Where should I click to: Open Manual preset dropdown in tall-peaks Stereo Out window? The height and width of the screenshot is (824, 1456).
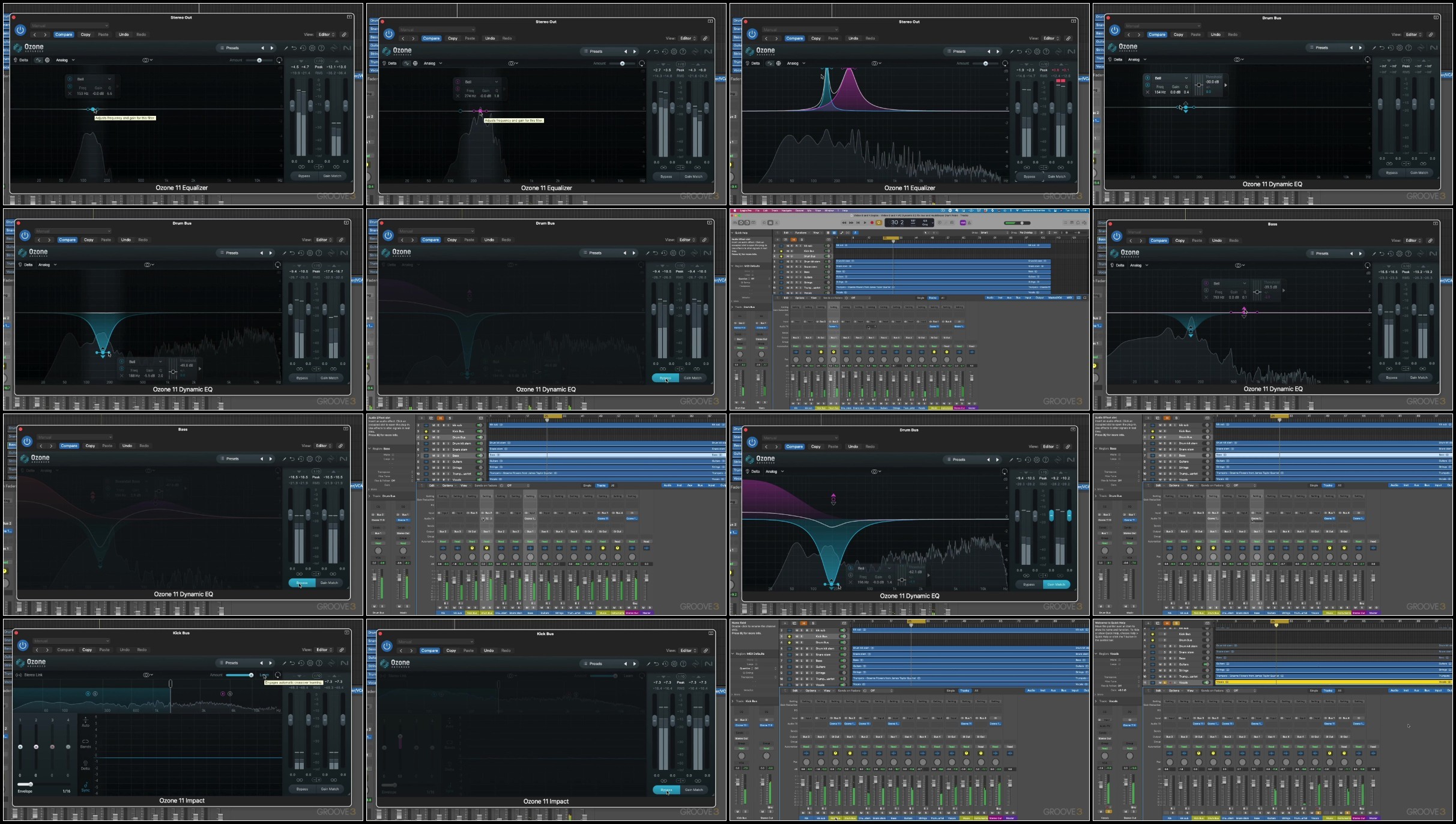[x=800, y=29]
